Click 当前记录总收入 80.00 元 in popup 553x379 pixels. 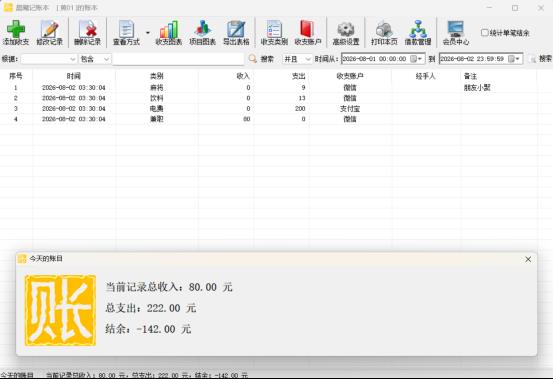pyautogui.click(x=169, y=287)
